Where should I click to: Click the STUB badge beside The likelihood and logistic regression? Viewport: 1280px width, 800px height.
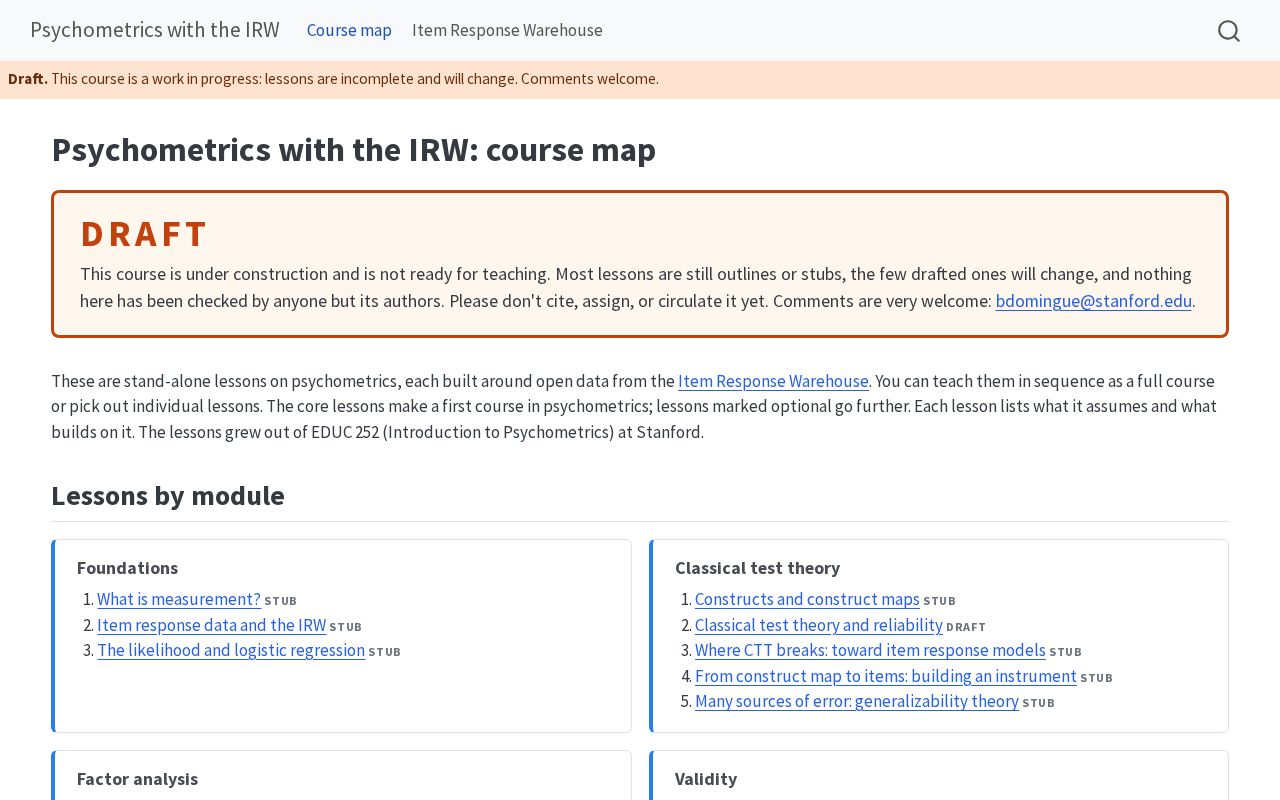pyautogui.click(x=384, y=652)
